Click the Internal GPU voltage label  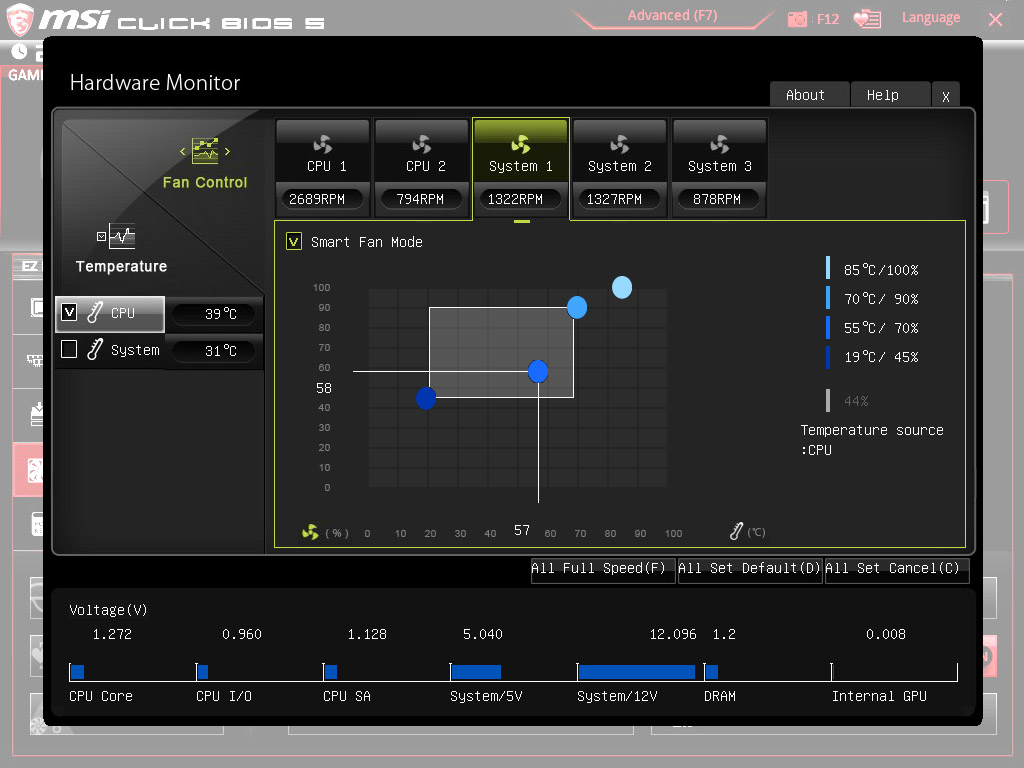coord(879,696)
